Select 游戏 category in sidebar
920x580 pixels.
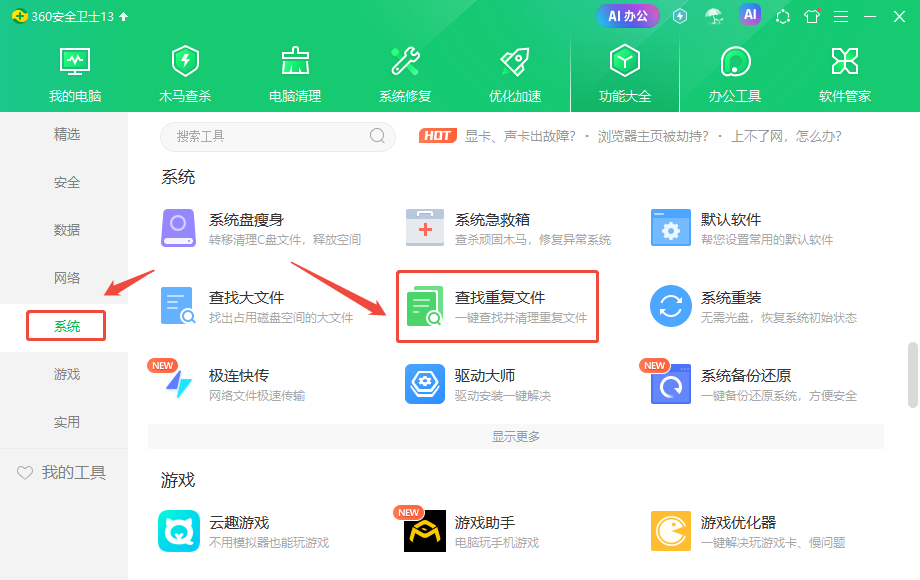point(67,374)
